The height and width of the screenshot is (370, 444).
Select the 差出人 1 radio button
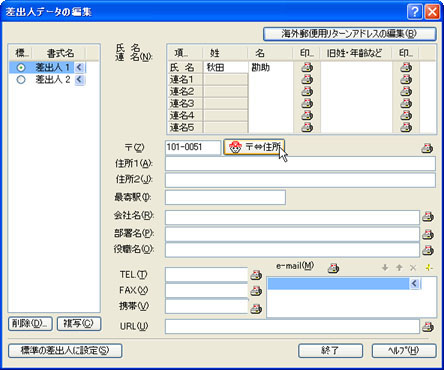click(x=21, y=68)
